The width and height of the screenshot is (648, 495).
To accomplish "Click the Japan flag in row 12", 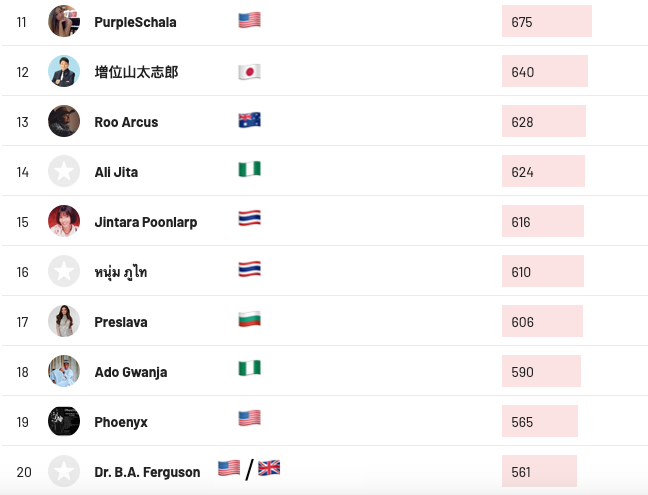I will point(249,71).
